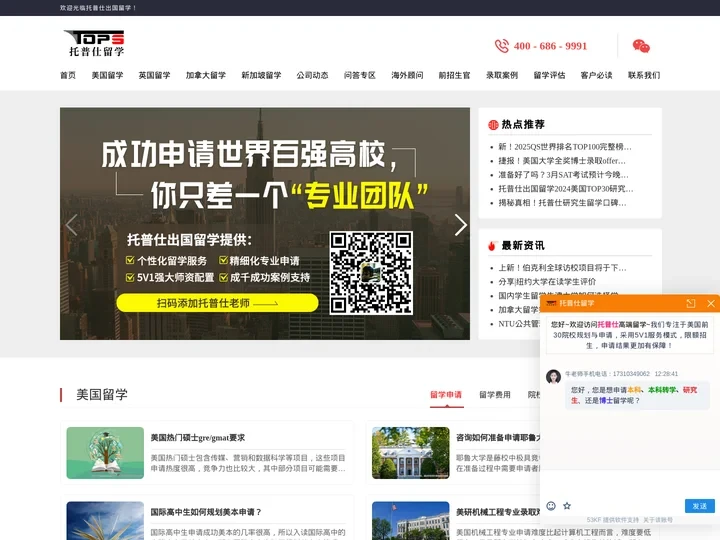This screenshot has width=720, height=540.
Task: Open 录取案例 navigation item
Action: 502,75
